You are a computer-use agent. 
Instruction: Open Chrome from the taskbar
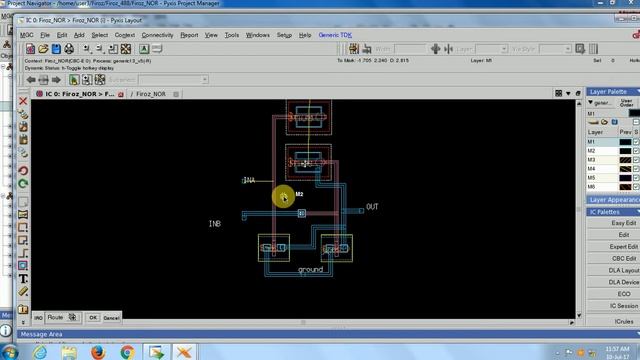tap(127, 352)
